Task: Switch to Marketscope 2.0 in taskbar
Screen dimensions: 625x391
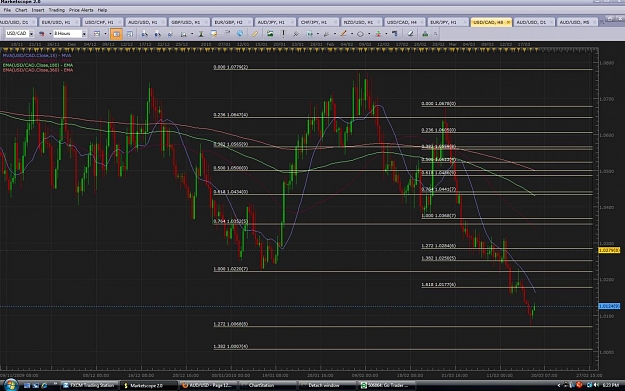Action: tap(148, 385)
